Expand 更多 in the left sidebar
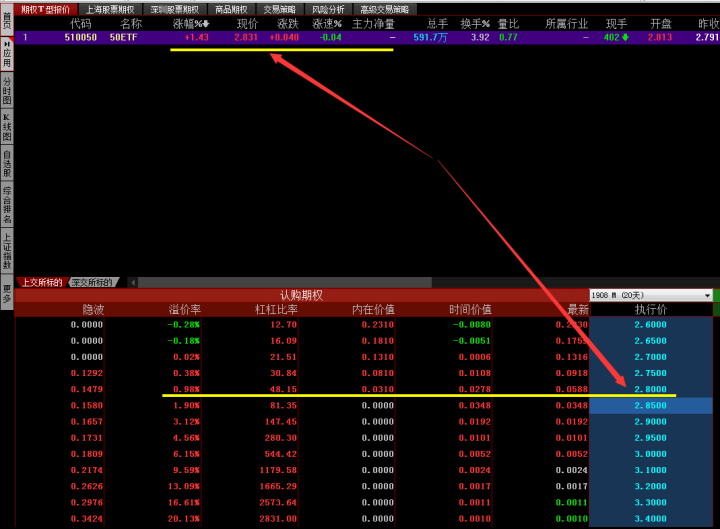 coord(7,293)
